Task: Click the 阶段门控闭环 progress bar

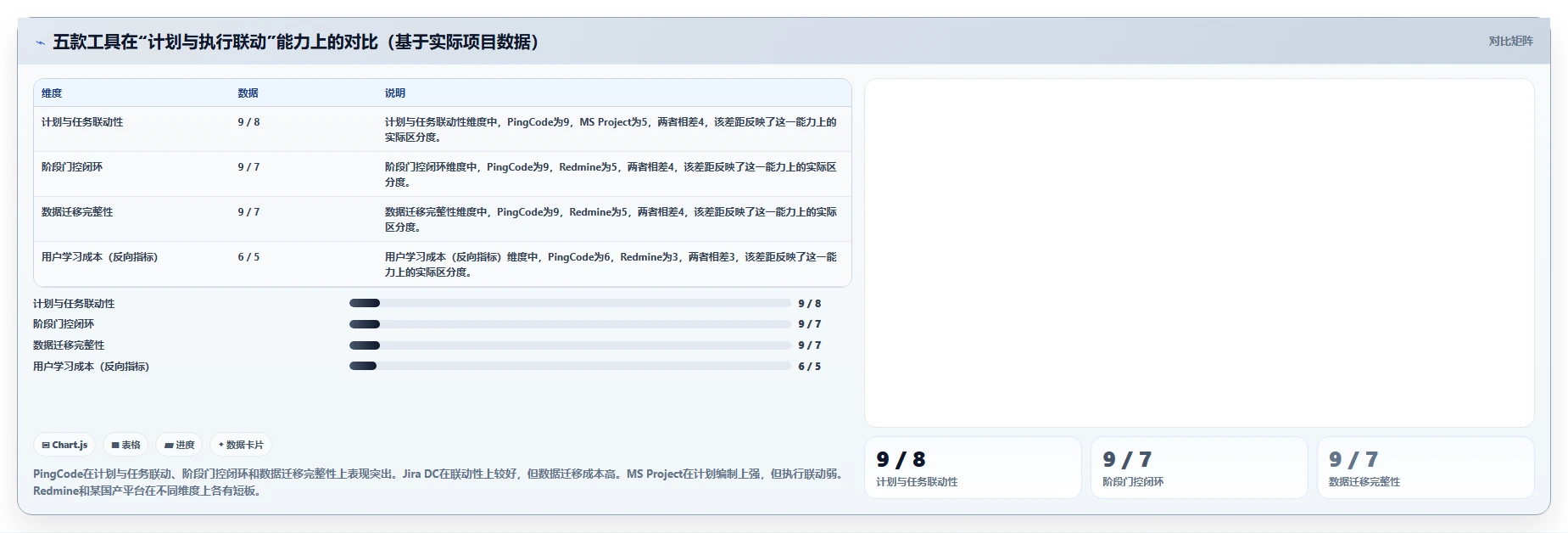Action: point(570,324)
